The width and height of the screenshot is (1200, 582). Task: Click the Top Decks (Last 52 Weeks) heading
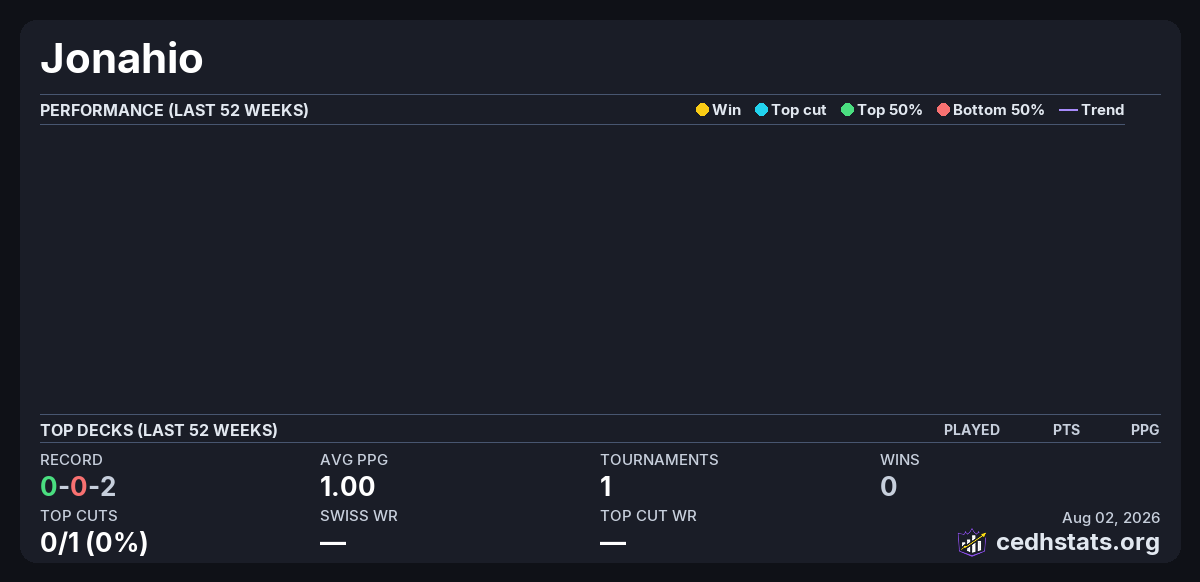click(x=159, y=430)
